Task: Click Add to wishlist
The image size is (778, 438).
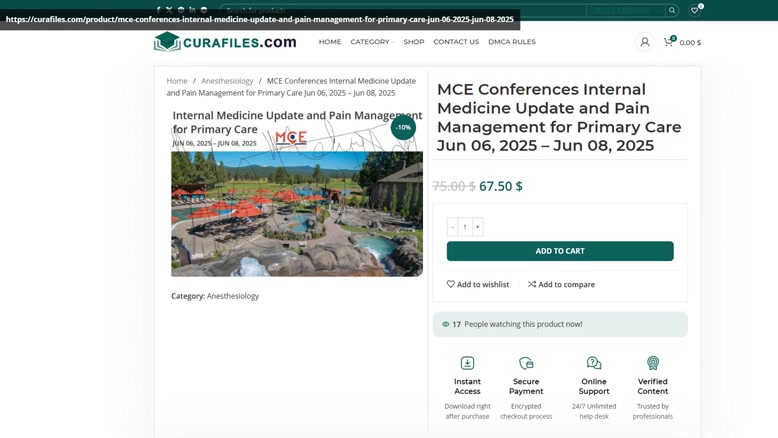Action: [478, 284]
